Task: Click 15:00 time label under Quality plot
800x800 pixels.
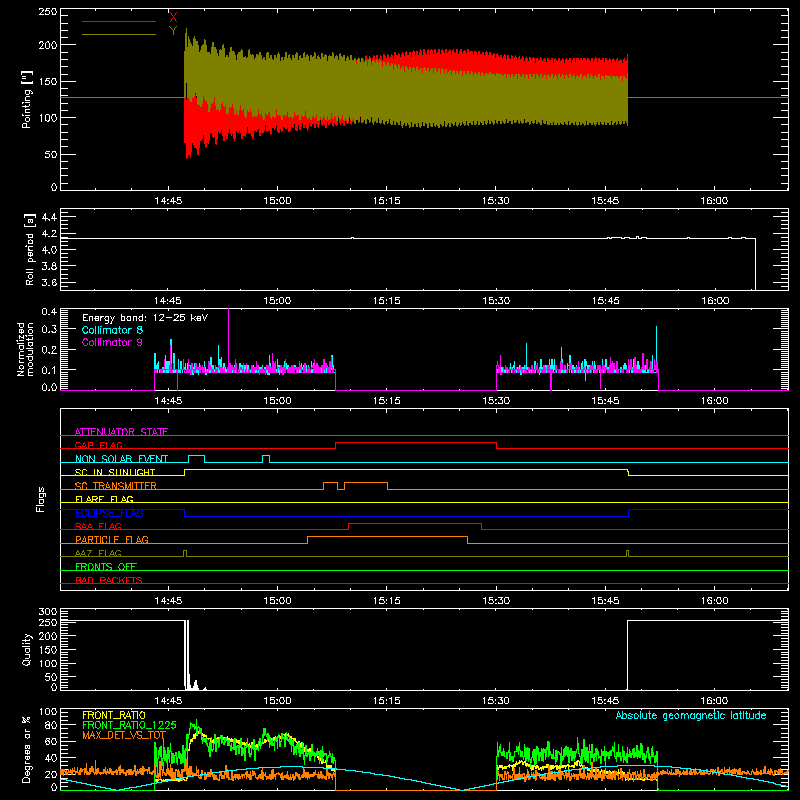Action: pos(277,701)
